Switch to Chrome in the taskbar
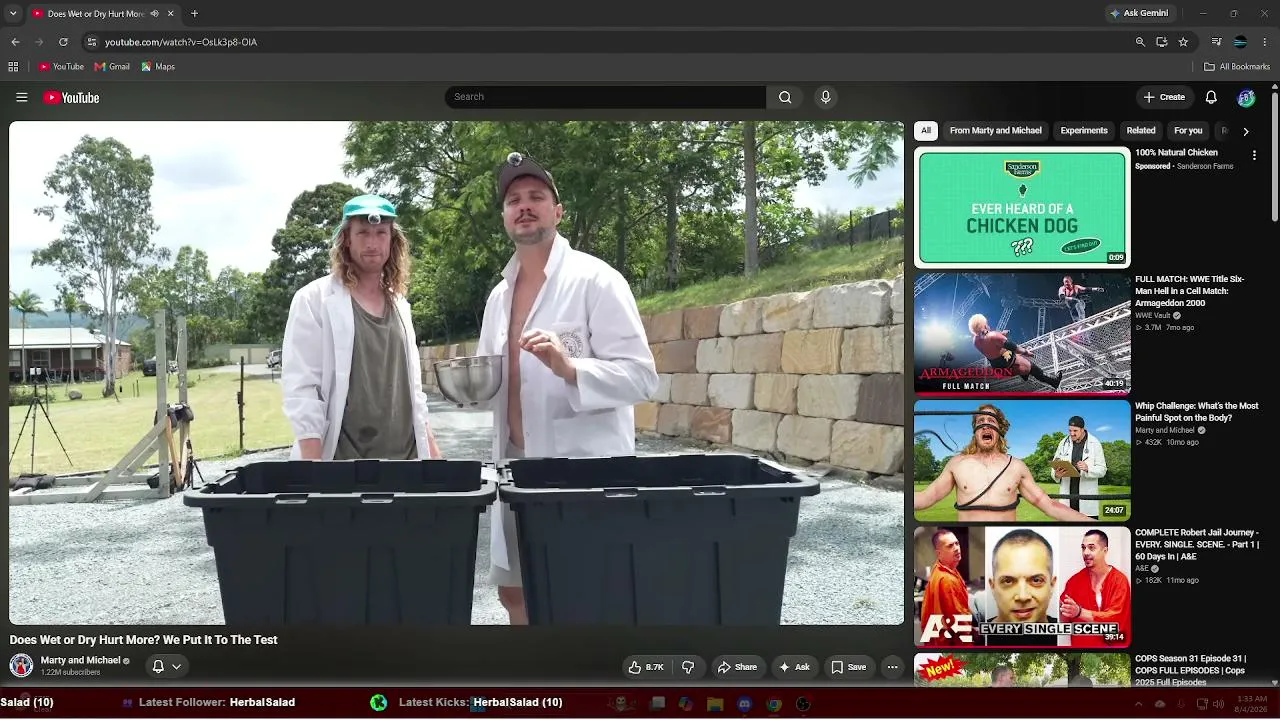This screenshot has width=1280, height=720. [x=774, y=704]
